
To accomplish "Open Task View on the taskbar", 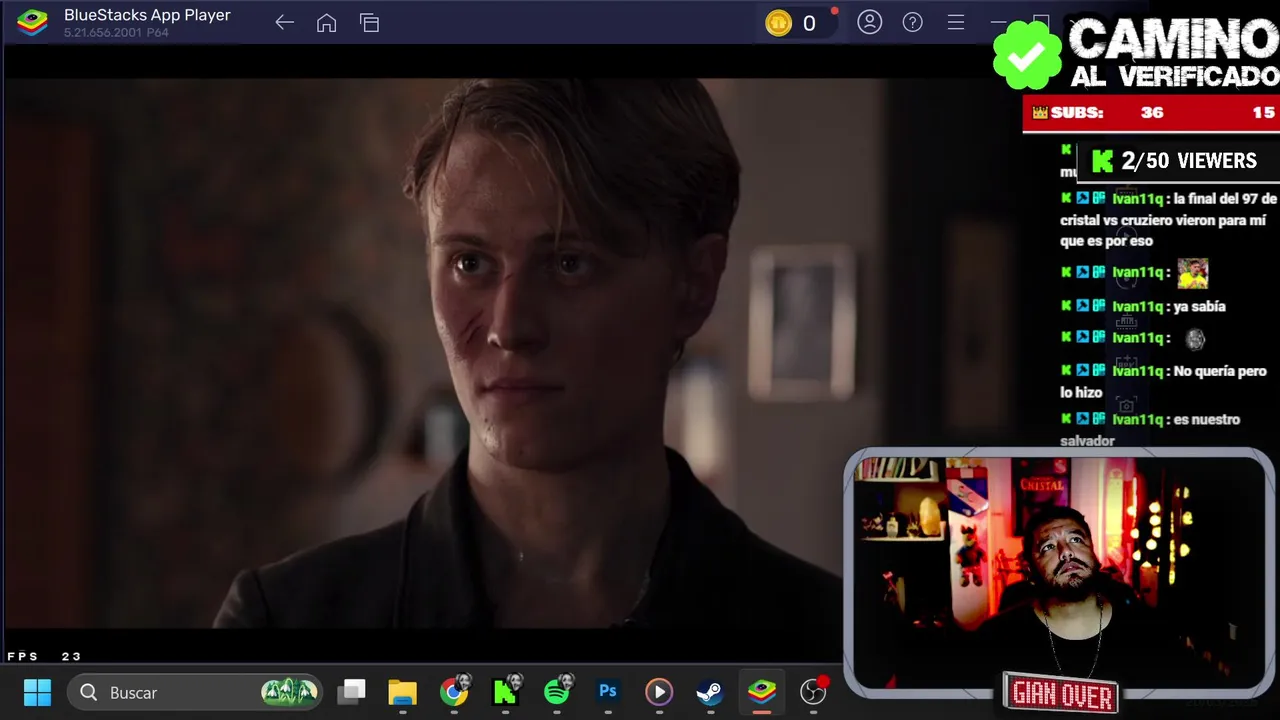I will pyautogui.click(x=351, y=692).
